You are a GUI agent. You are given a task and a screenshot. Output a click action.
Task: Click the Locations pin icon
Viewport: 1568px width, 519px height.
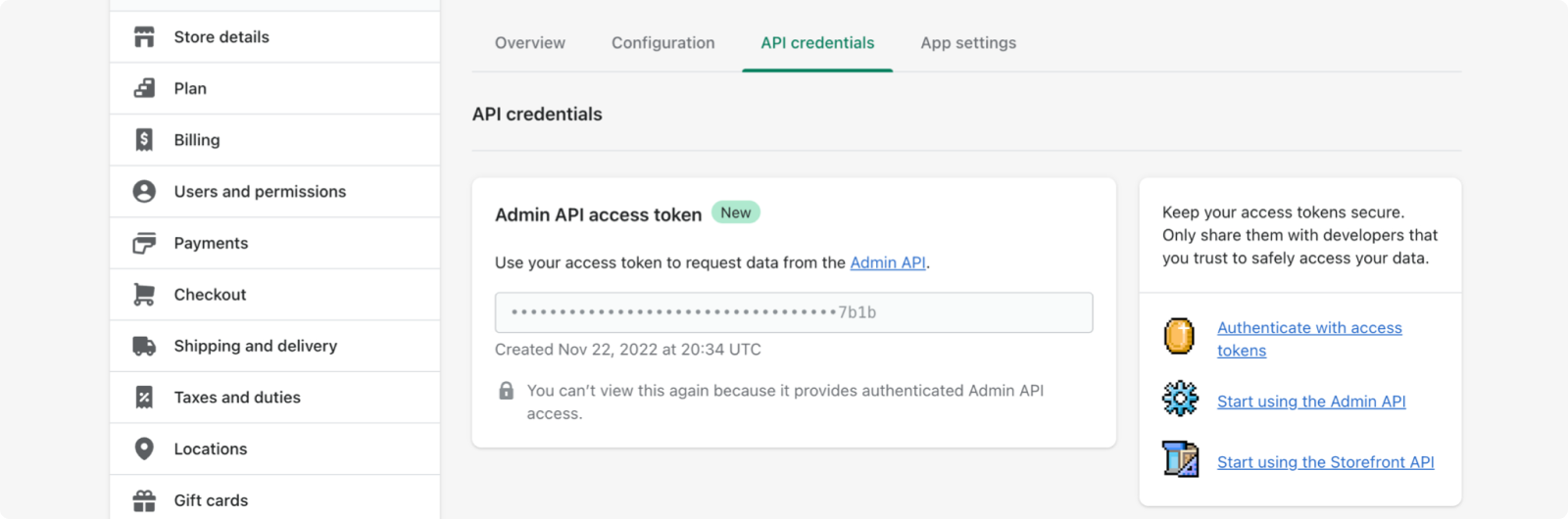click(144, 448)
